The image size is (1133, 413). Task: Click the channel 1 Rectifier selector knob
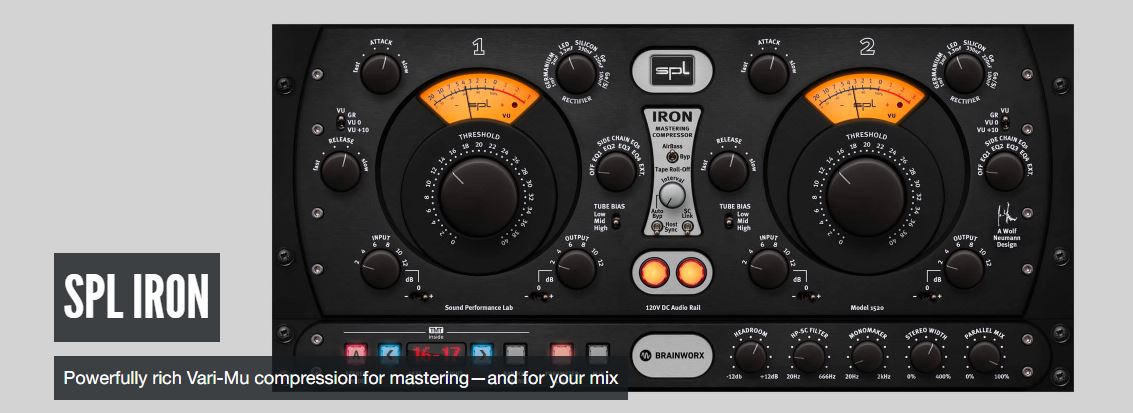(x=576, y=74)
